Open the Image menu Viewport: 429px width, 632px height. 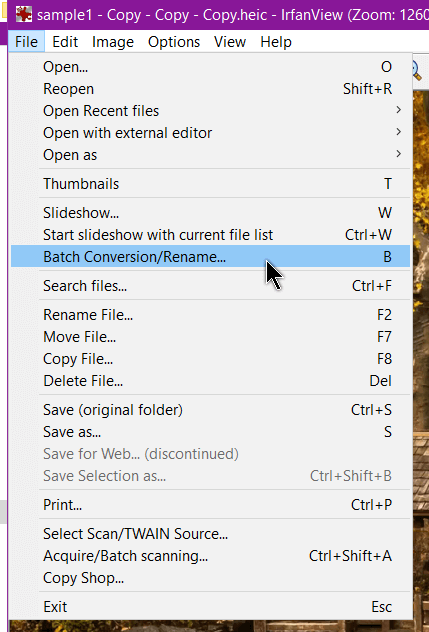[x=113, y=42]
